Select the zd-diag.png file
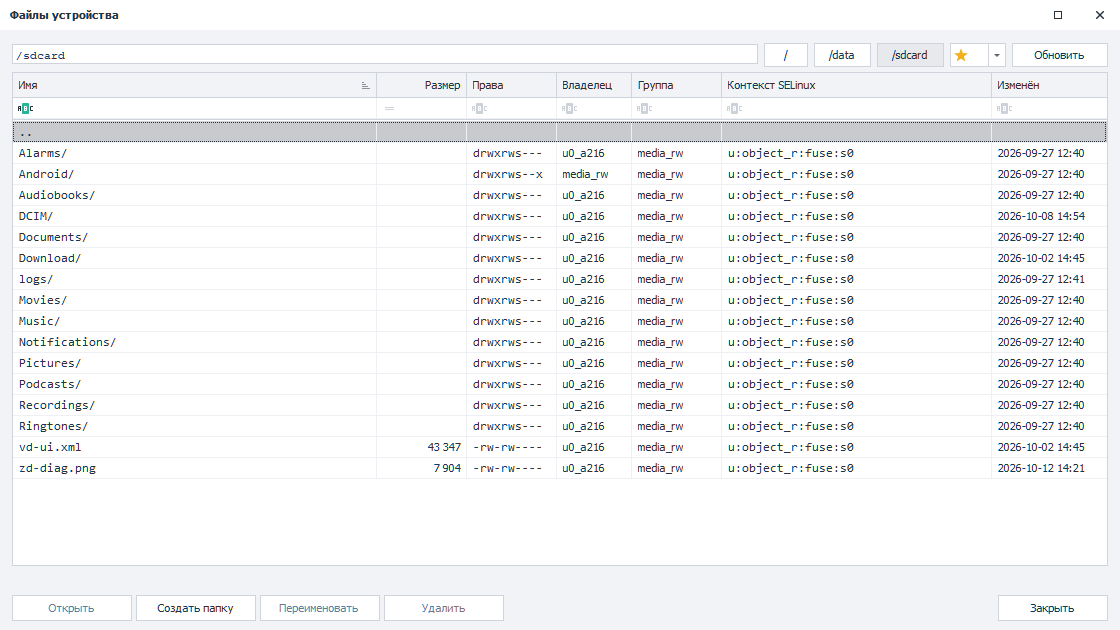The image size is (1120, 630). pyautogui.click(x=559, y=468)
